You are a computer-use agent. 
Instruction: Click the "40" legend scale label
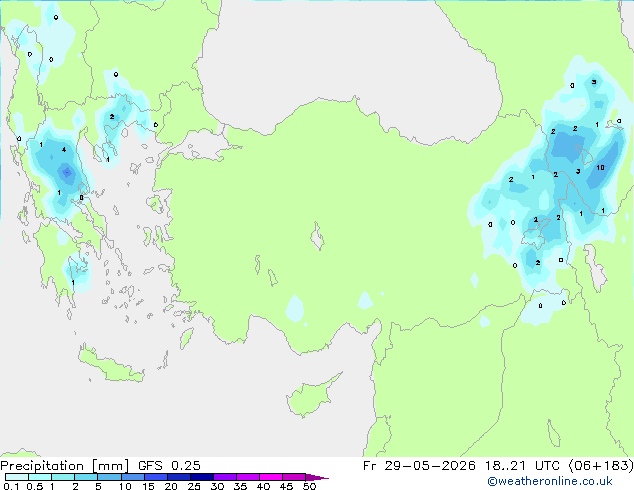tap(263, 486)
